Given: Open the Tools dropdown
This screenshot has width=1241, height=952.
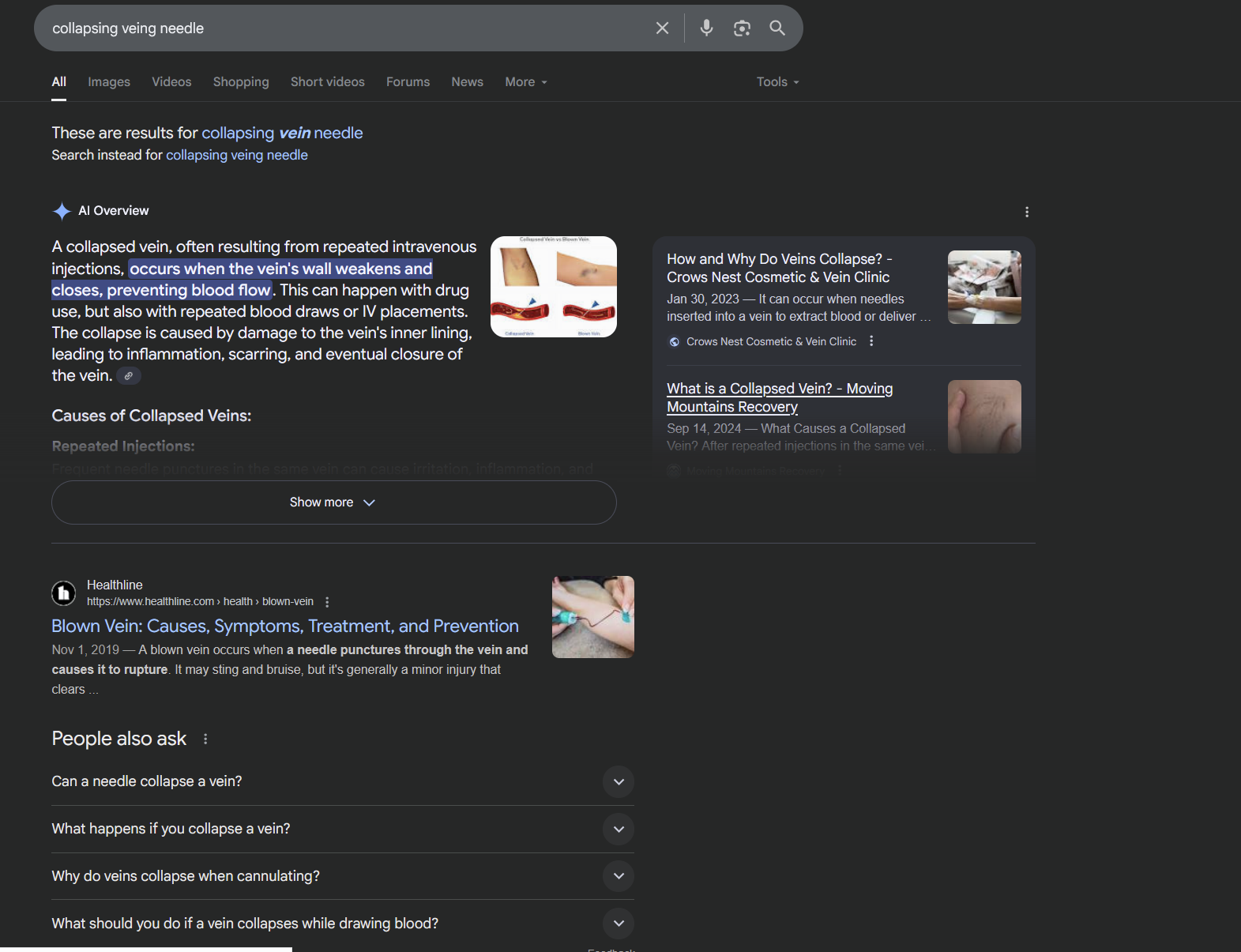Looking at the screenshot, I should click(778, 82).
